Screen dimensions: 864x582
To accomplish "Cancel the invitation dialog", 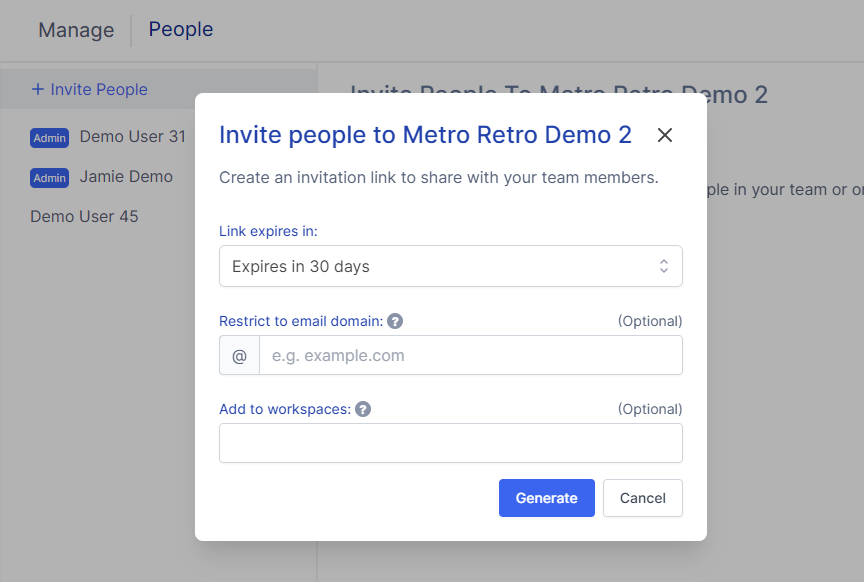I will (642, 498).
